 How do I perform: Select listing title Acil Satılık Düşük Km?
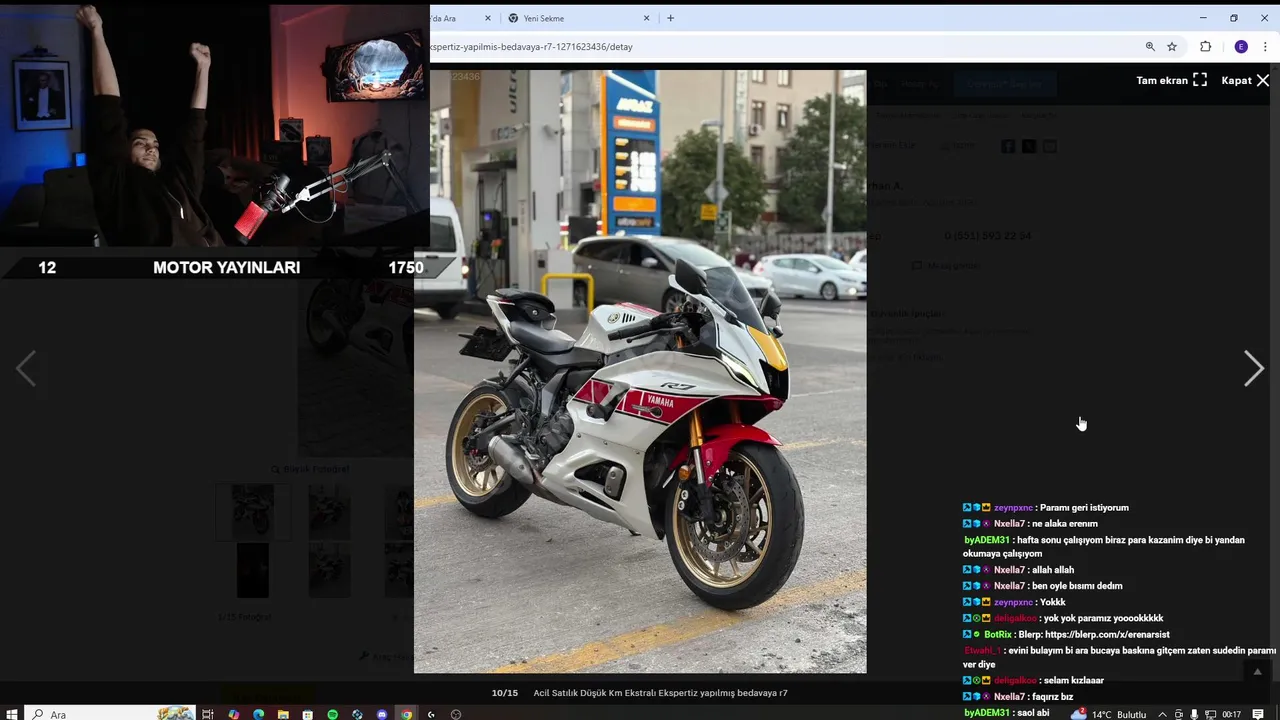(x=661, y=693)
